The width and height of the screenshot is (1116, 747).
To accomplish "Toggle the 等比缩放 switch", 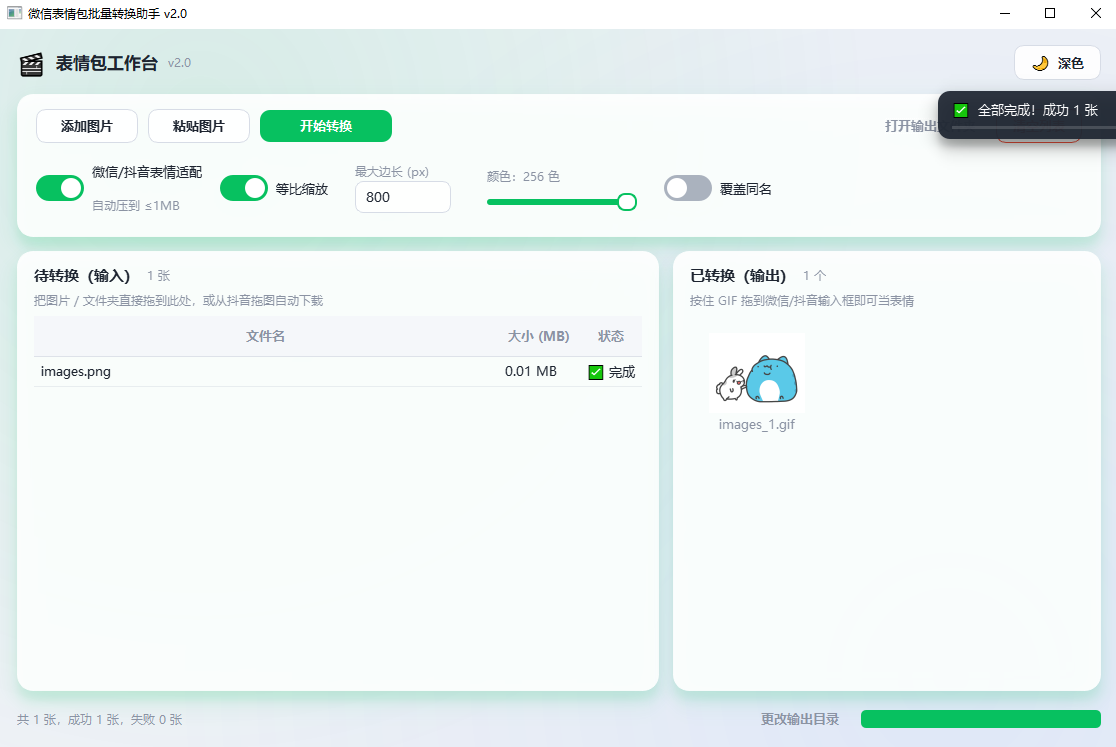I will pyautogui.click(x=243, y=188).
